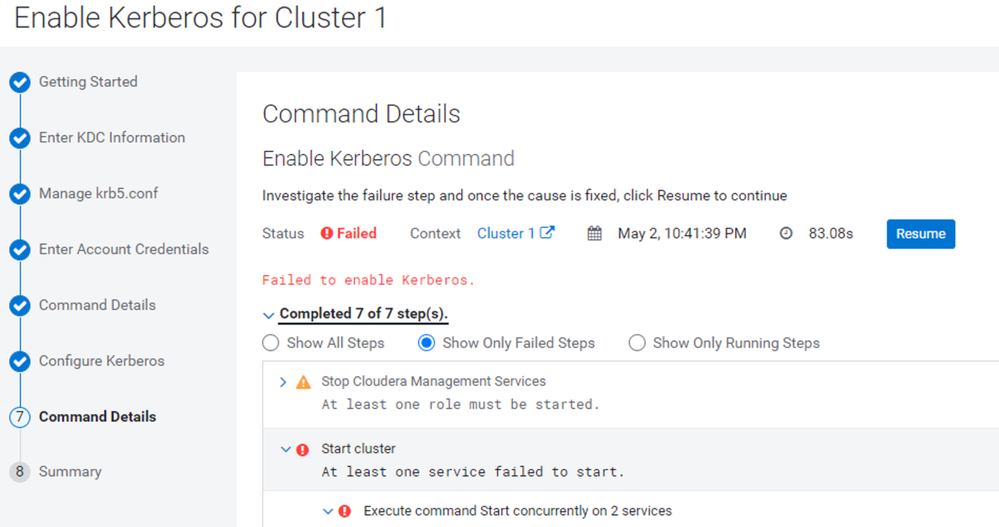Click the Enter KDC Information checkmark icon
The height and width of the screenshot is (527, 999).
click(20, 138)
